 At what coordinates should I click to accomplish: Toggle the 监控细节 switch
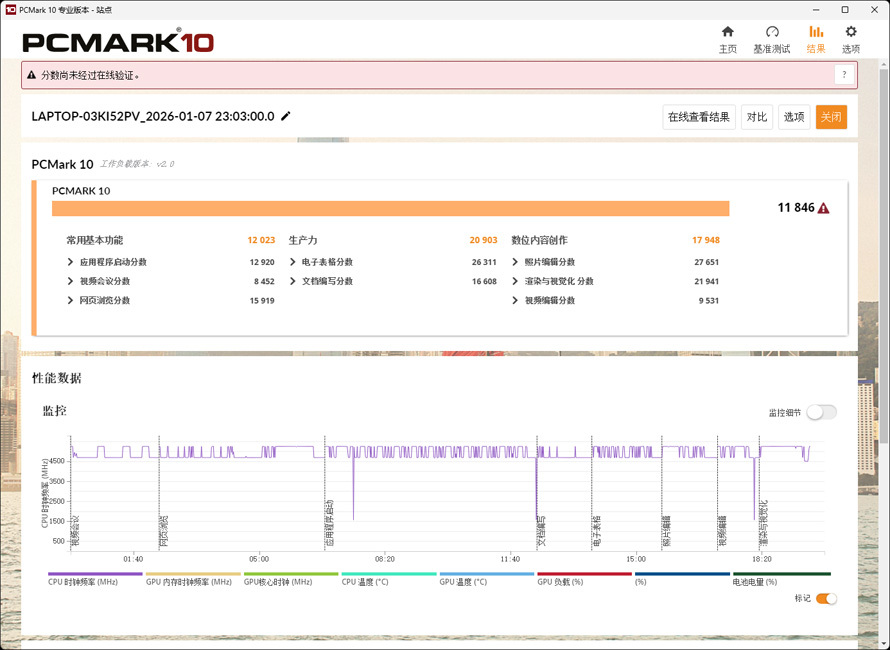point(821,413)
